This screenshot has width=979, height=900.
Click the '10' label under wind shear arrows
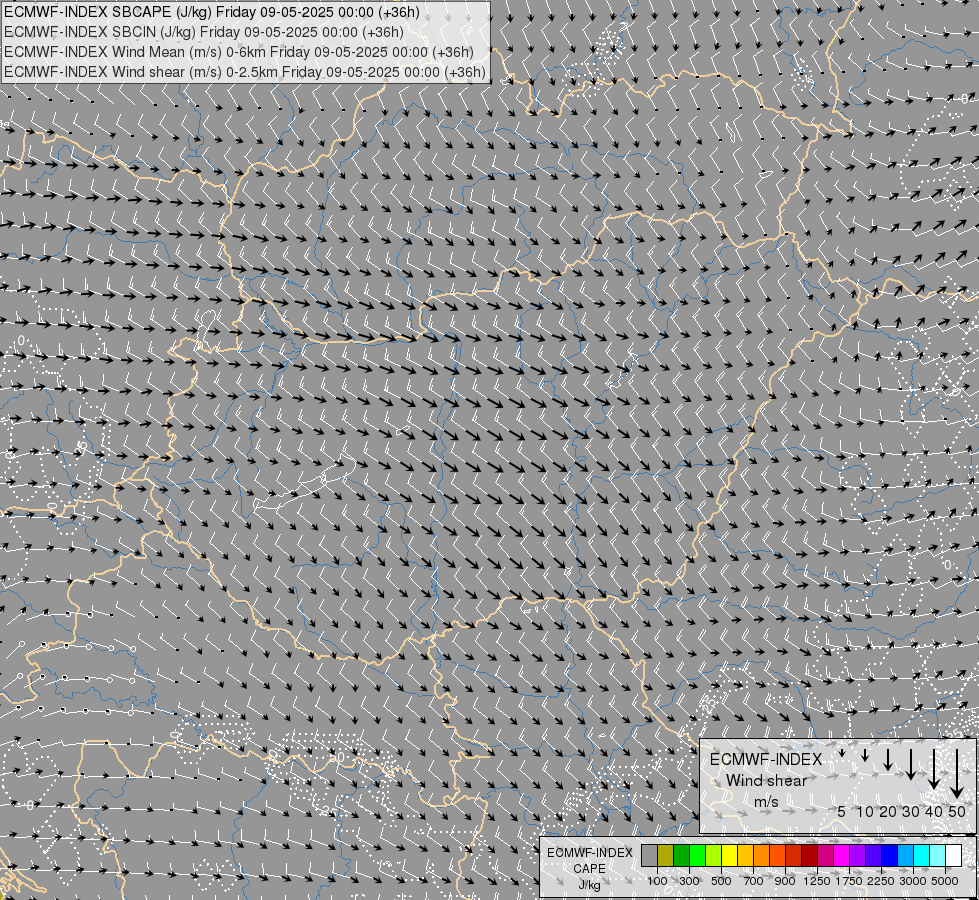pos(865,811)
